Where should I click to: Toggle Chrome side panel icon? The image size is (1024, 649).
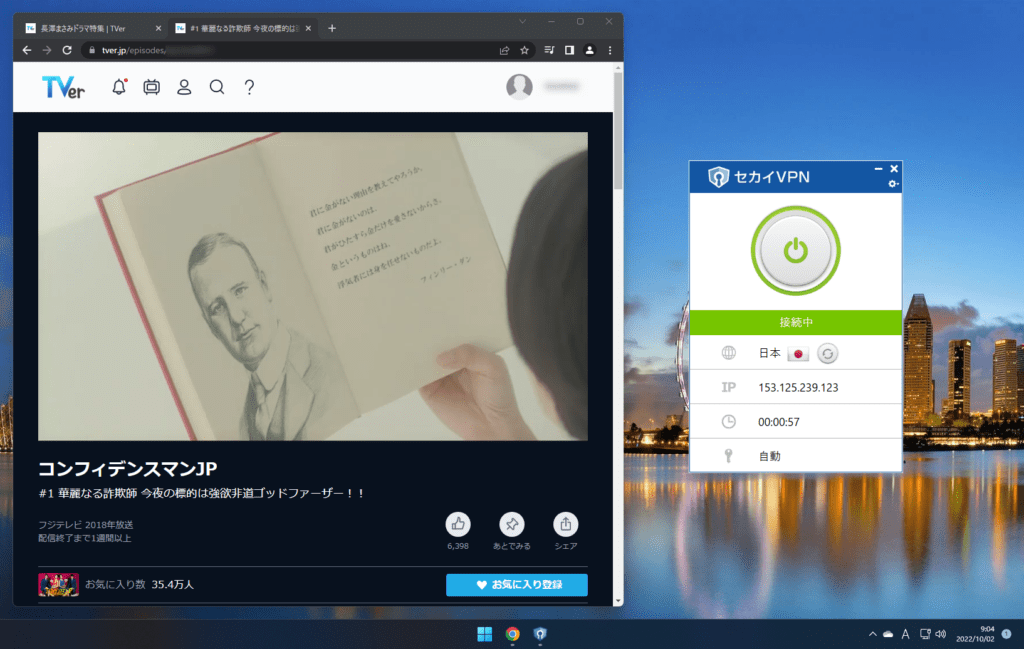[569, 50]
